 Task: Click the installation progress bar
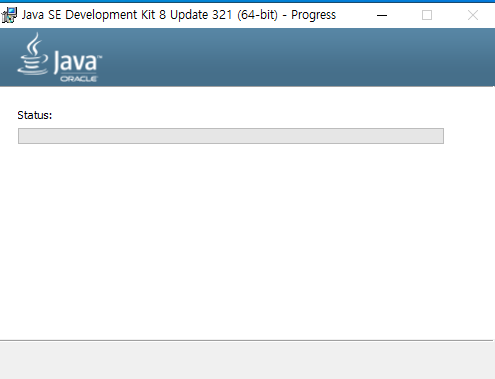click(x=231, y=136)
